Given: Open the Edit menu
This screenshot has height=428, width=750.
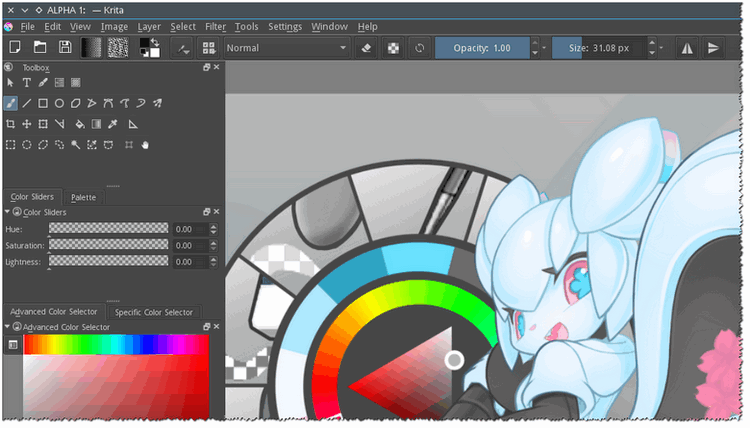Looking at the screenshot, I should (x=53, y=27).
